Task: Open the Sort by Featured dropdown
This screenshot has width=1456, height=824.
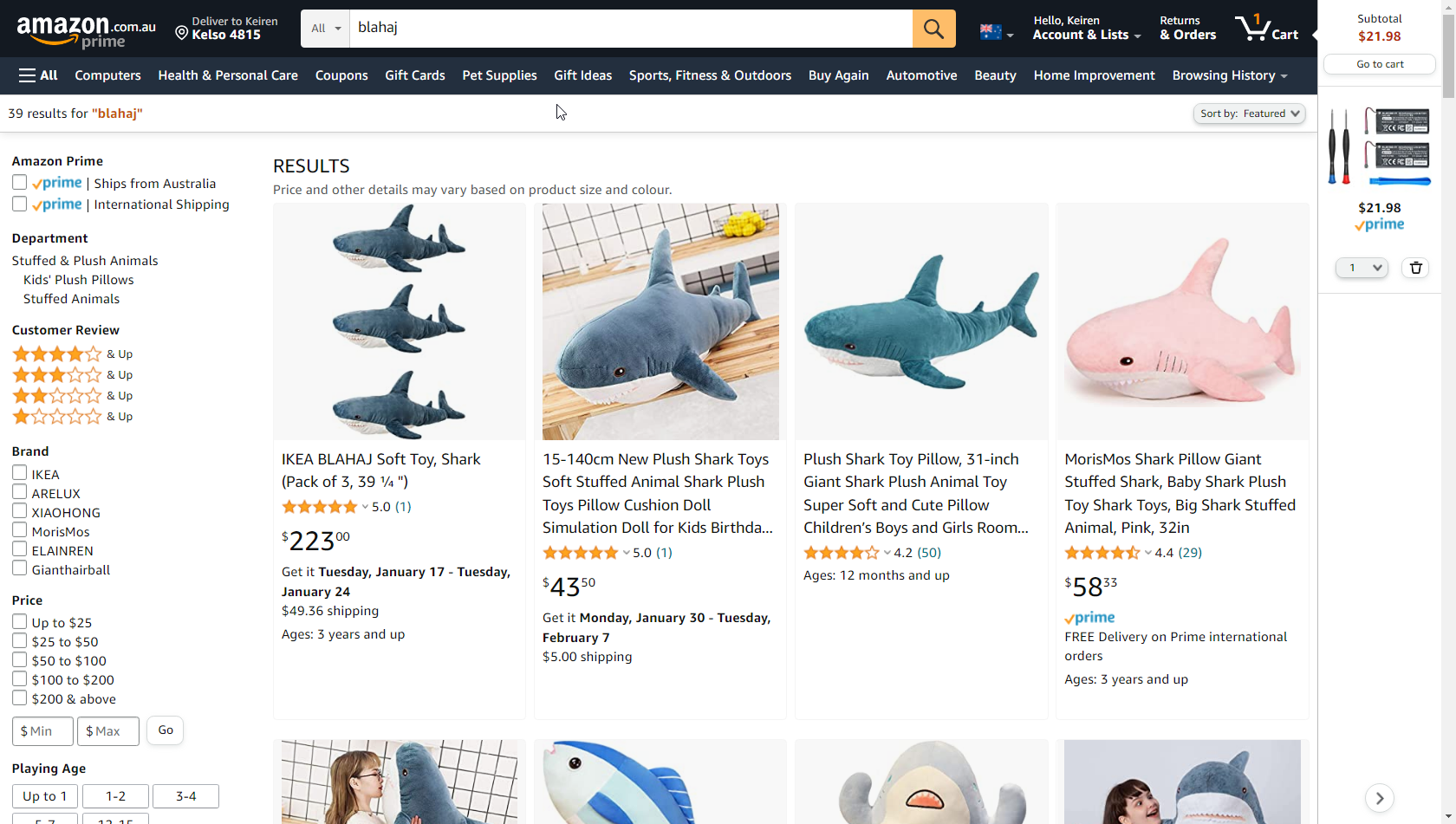Action: click(1249, 114)
